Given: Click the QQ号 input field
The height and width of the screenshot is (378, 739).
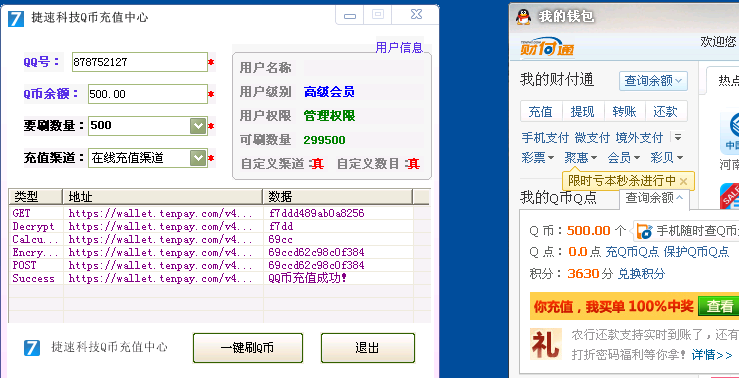Looking at the screenshot, I should tap(140, 62).
